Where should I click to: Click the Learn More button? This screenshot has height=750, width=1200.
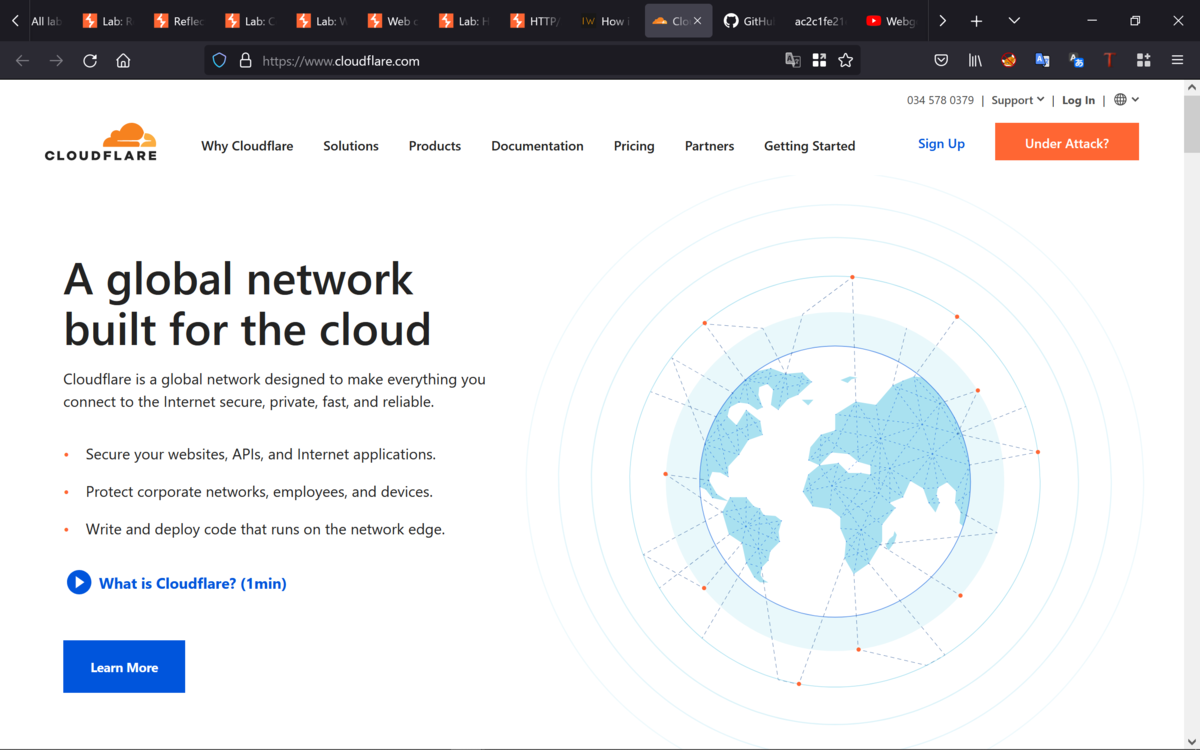click(x=124, y=666)
